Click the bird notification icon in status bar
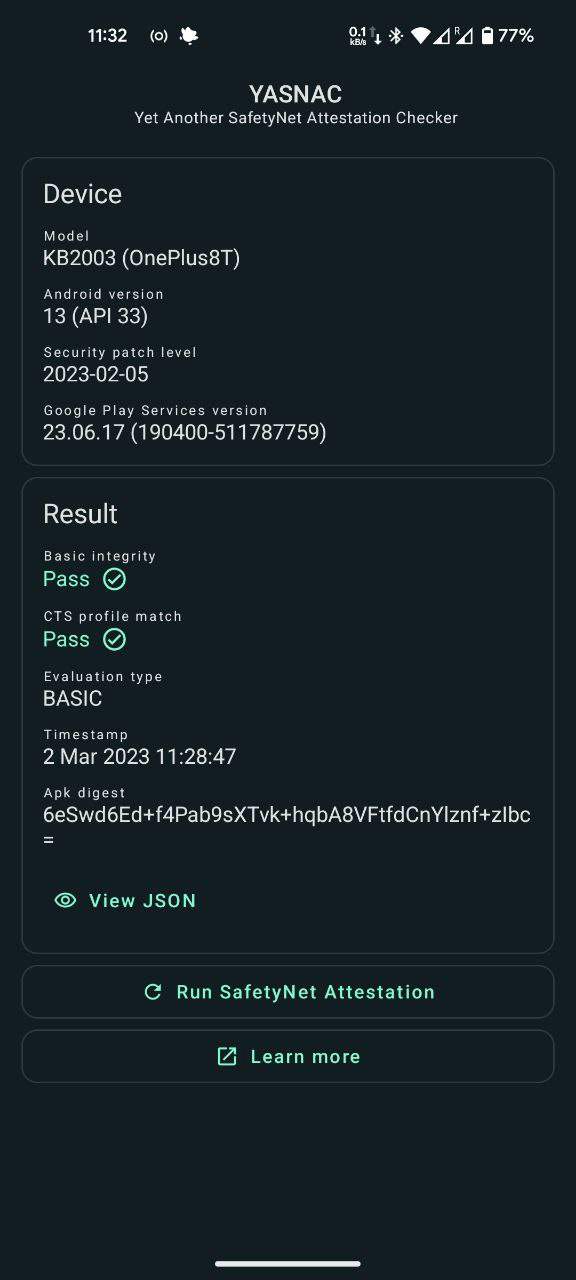The height and width of the screenshot is (1280, 576). [188, 35]
